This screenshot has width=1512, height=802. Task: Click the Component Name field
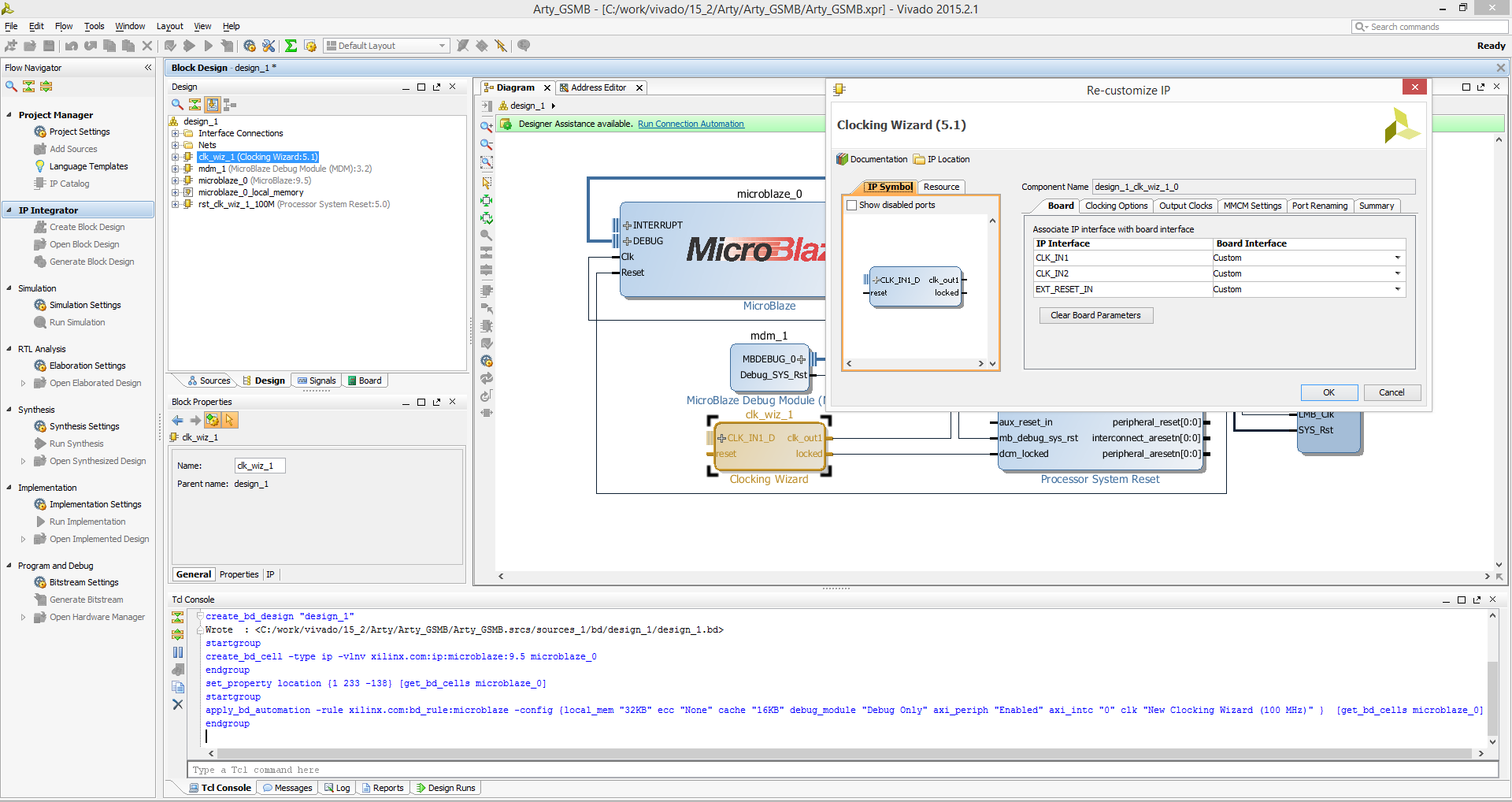pos(1254,187)
